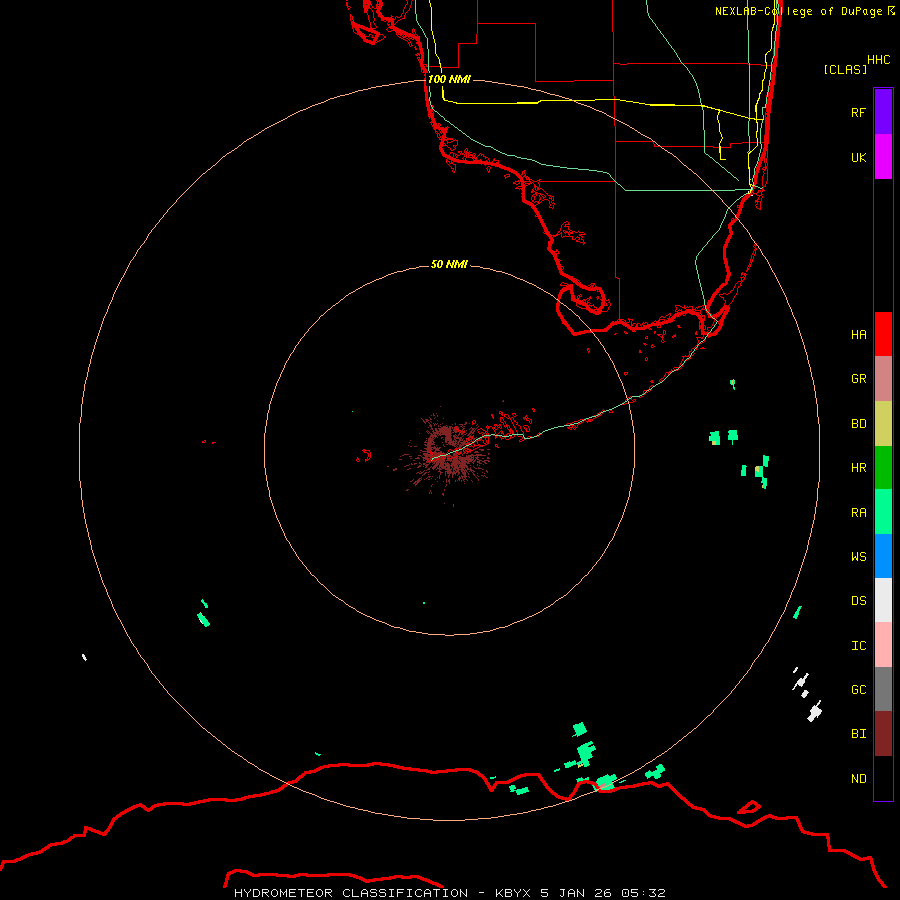Screen dimensions: 900x900
Task: Click the BI legend label
Action: (x=858, y=734)
